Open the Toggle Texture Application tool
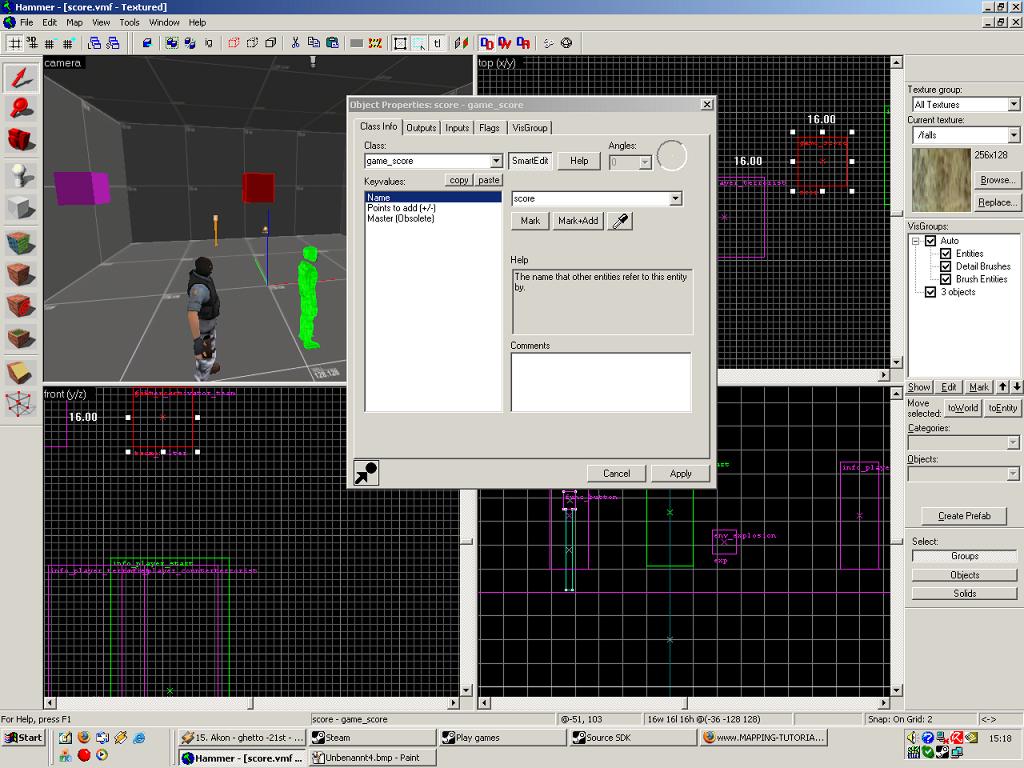This screenshot has height=768, width=1024. point(22,243)
